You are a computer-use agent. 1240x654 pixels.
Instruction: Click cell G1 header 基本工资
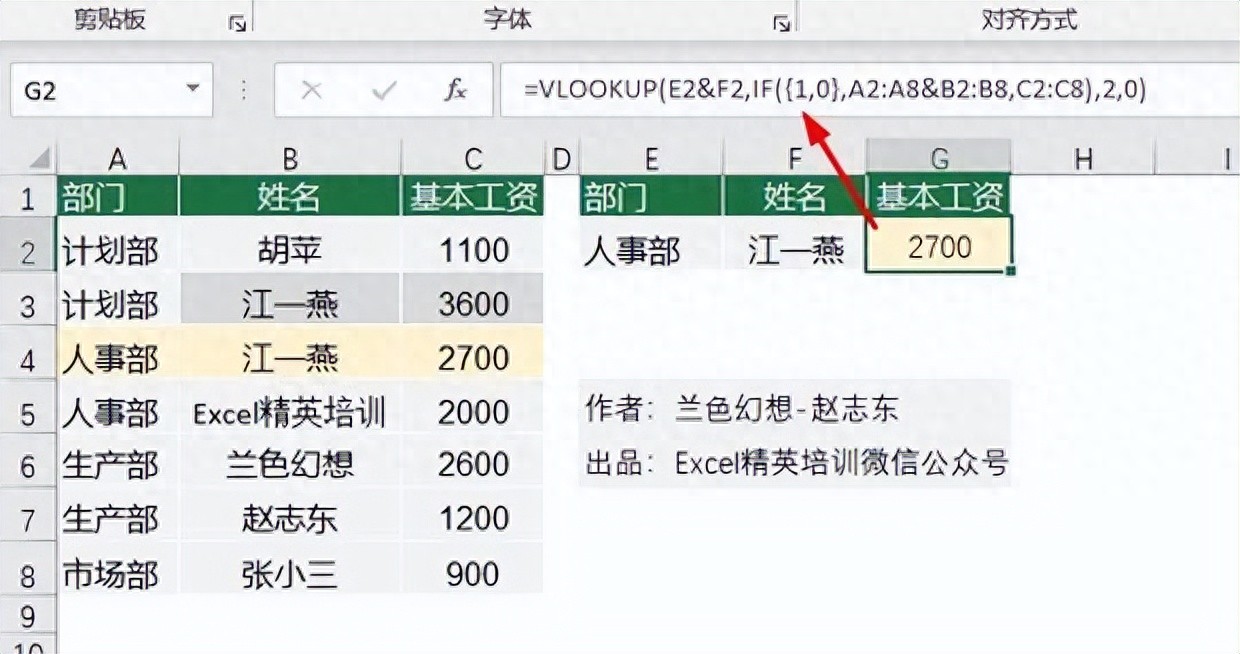pos(939,196)
